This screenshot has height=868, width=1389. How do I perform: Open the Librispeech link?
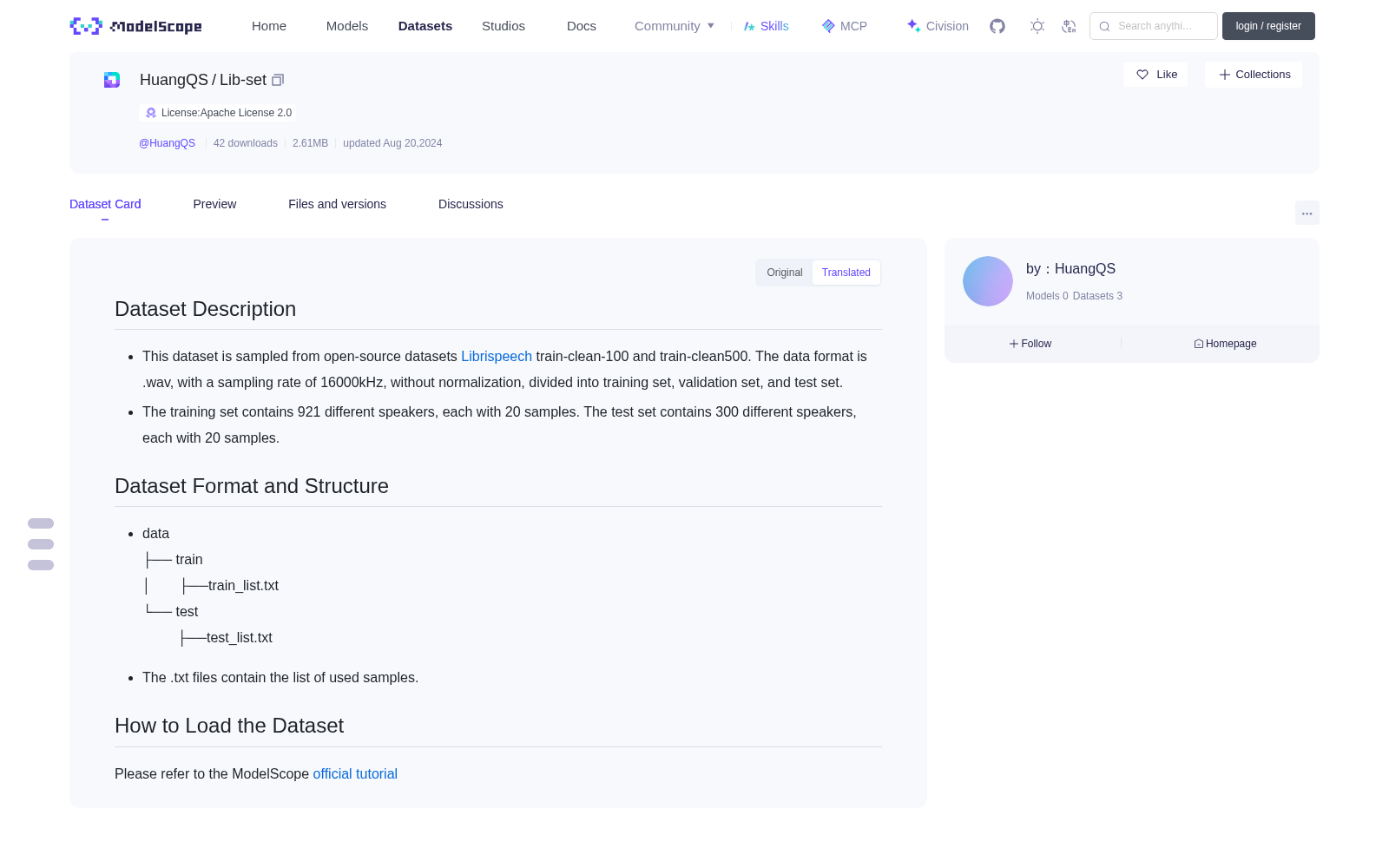click(x=497, y=357)
